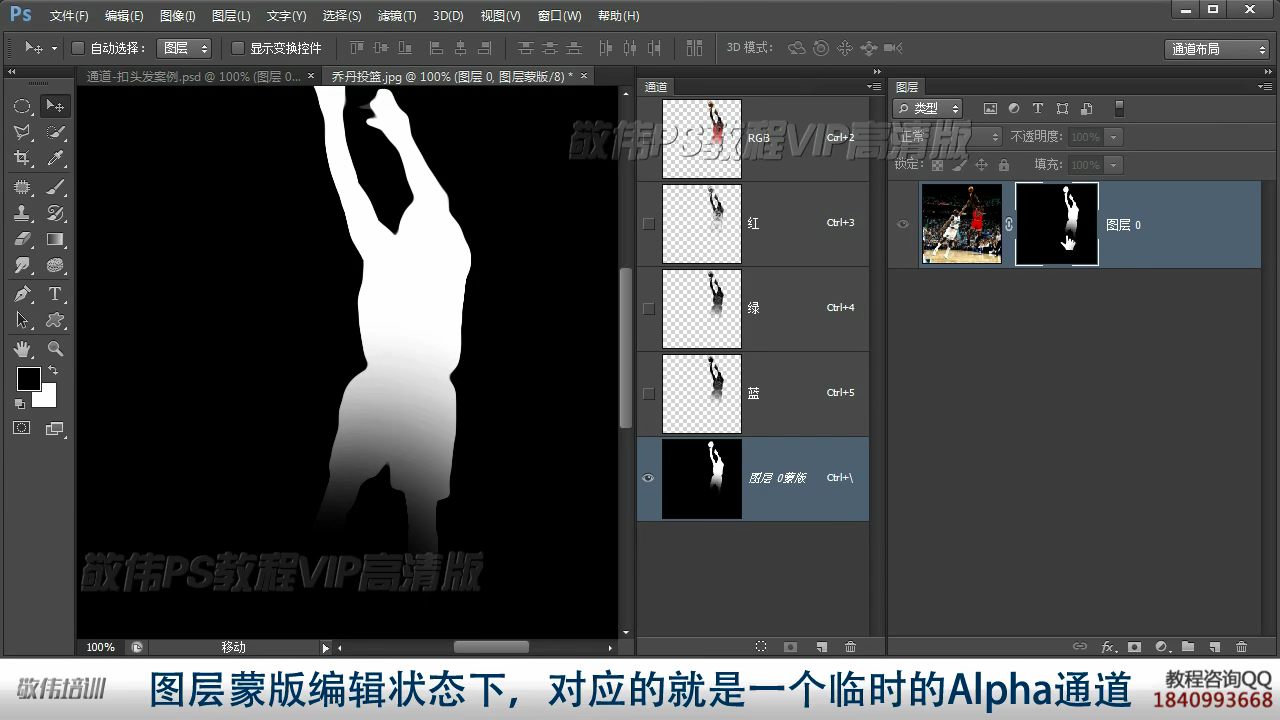Toggle Quick Mask mode
This screenshot has height=720, width=1280.
(x=22, y=428)
